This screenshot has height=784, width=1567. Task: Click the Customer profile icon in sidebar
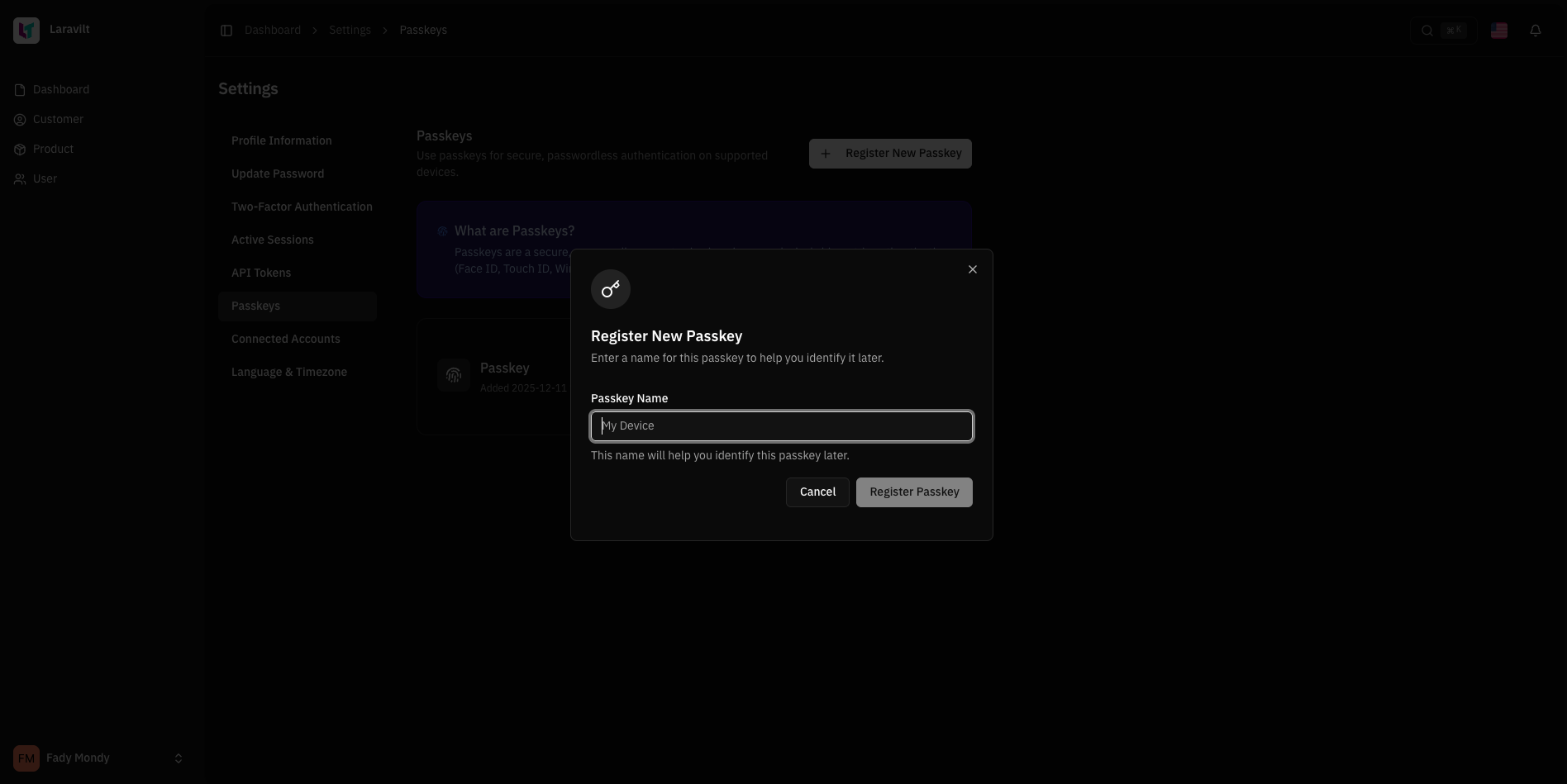pyautogui.click(x=19, y=120)
